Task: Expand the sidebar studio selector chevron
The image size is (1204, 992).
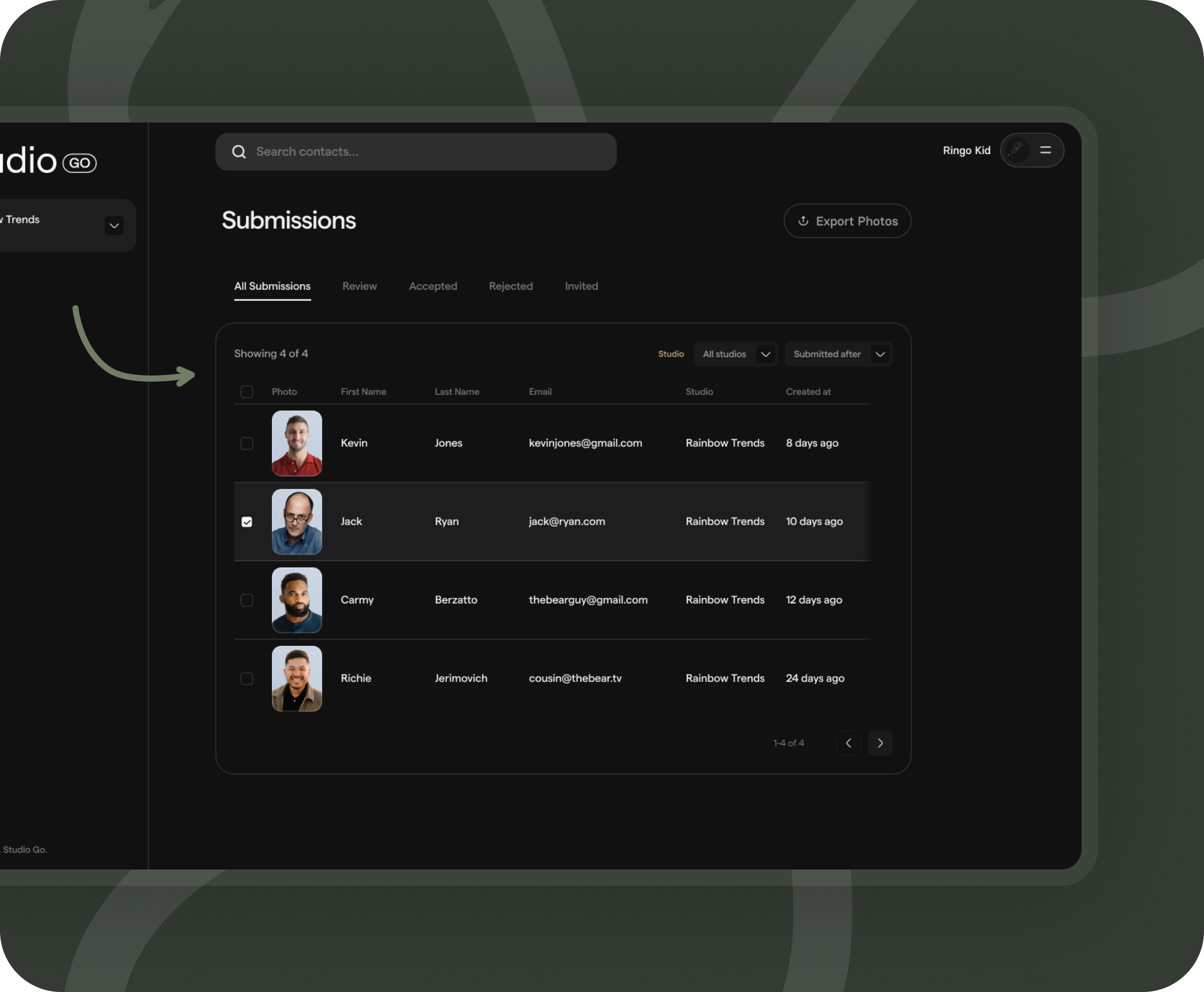Action: [114, 226]
